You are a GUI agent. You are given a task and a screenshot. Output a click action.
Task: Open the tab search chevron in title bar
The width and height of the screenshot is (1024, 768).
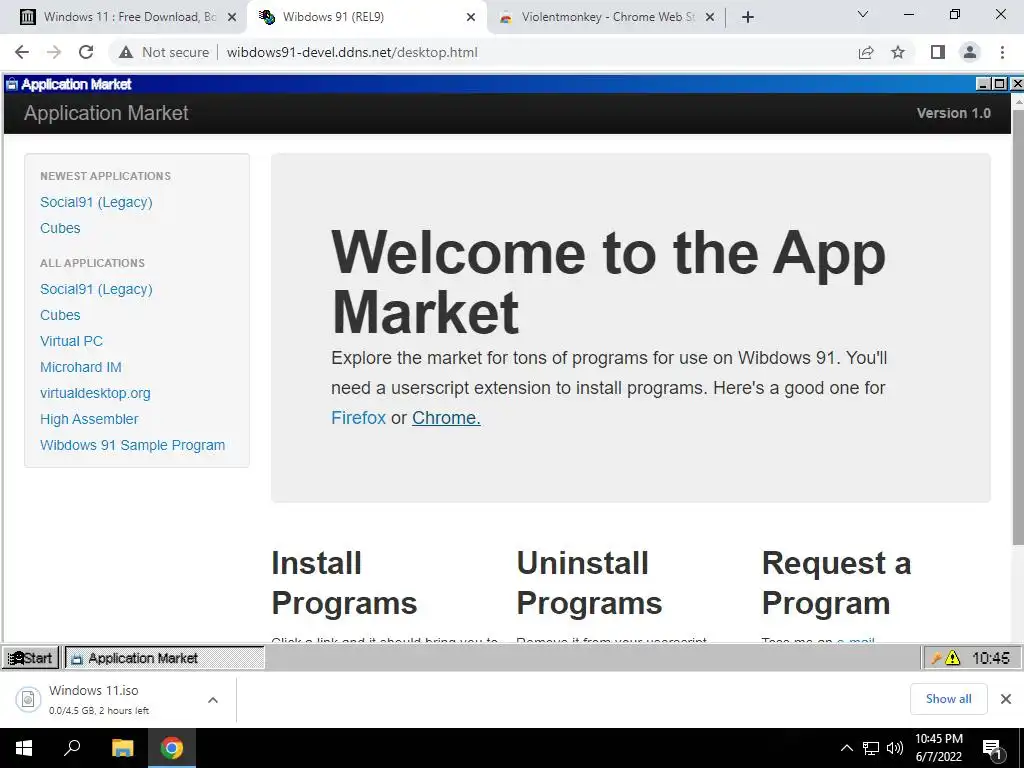point(863,14)
